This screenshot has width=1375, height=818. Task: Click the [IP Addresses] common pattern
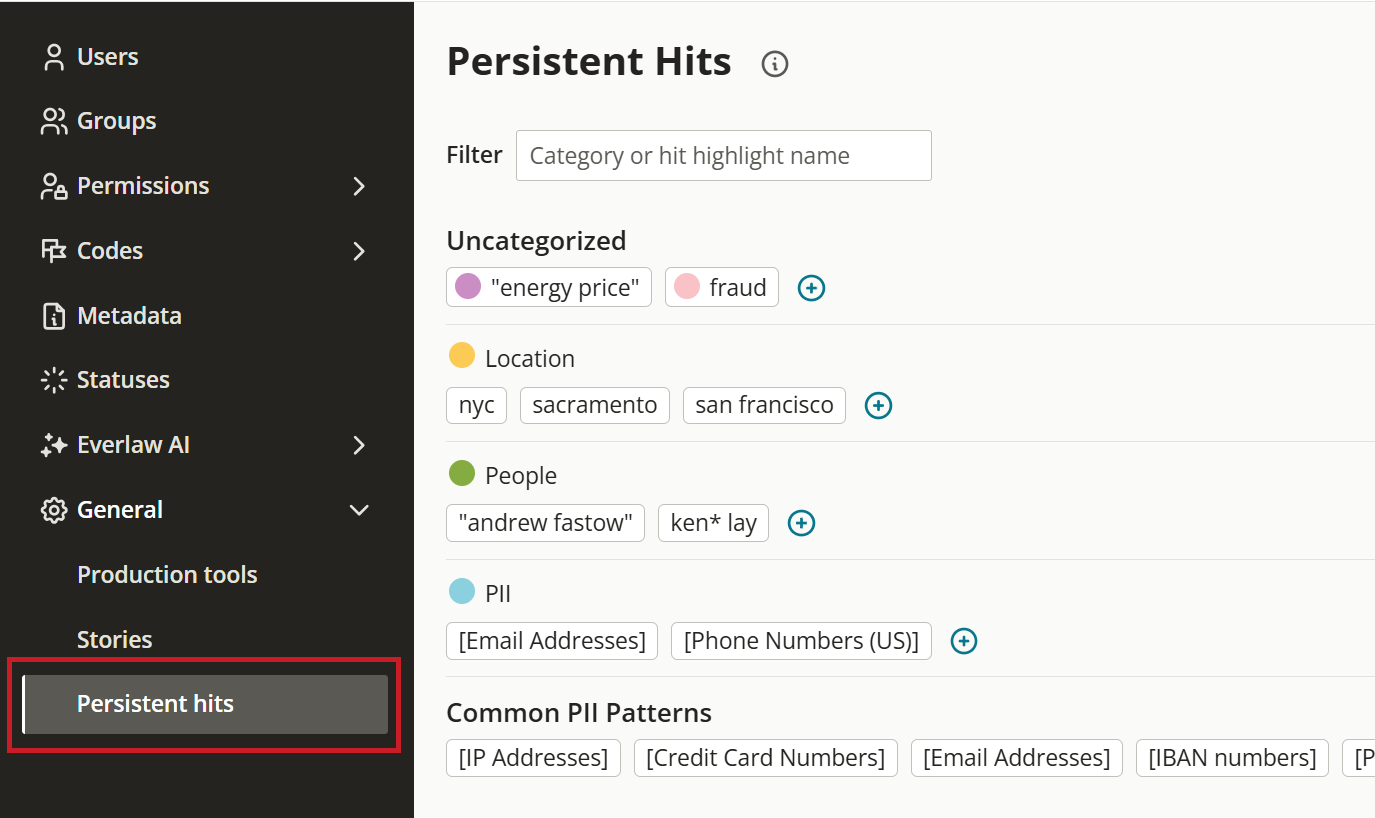(533, 758)
